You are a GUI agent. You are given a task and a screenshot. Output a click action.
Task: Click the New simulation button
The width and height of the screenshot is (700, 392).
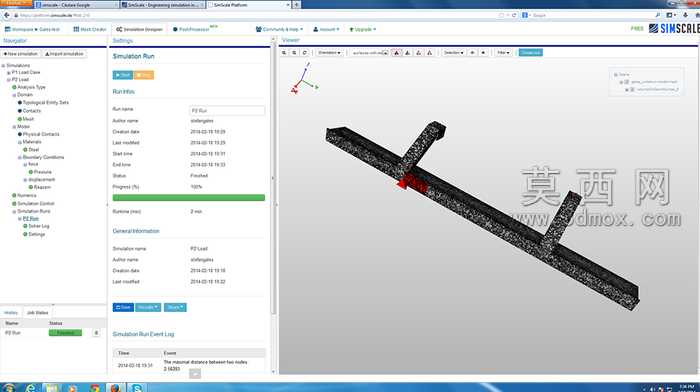(21, 54)
